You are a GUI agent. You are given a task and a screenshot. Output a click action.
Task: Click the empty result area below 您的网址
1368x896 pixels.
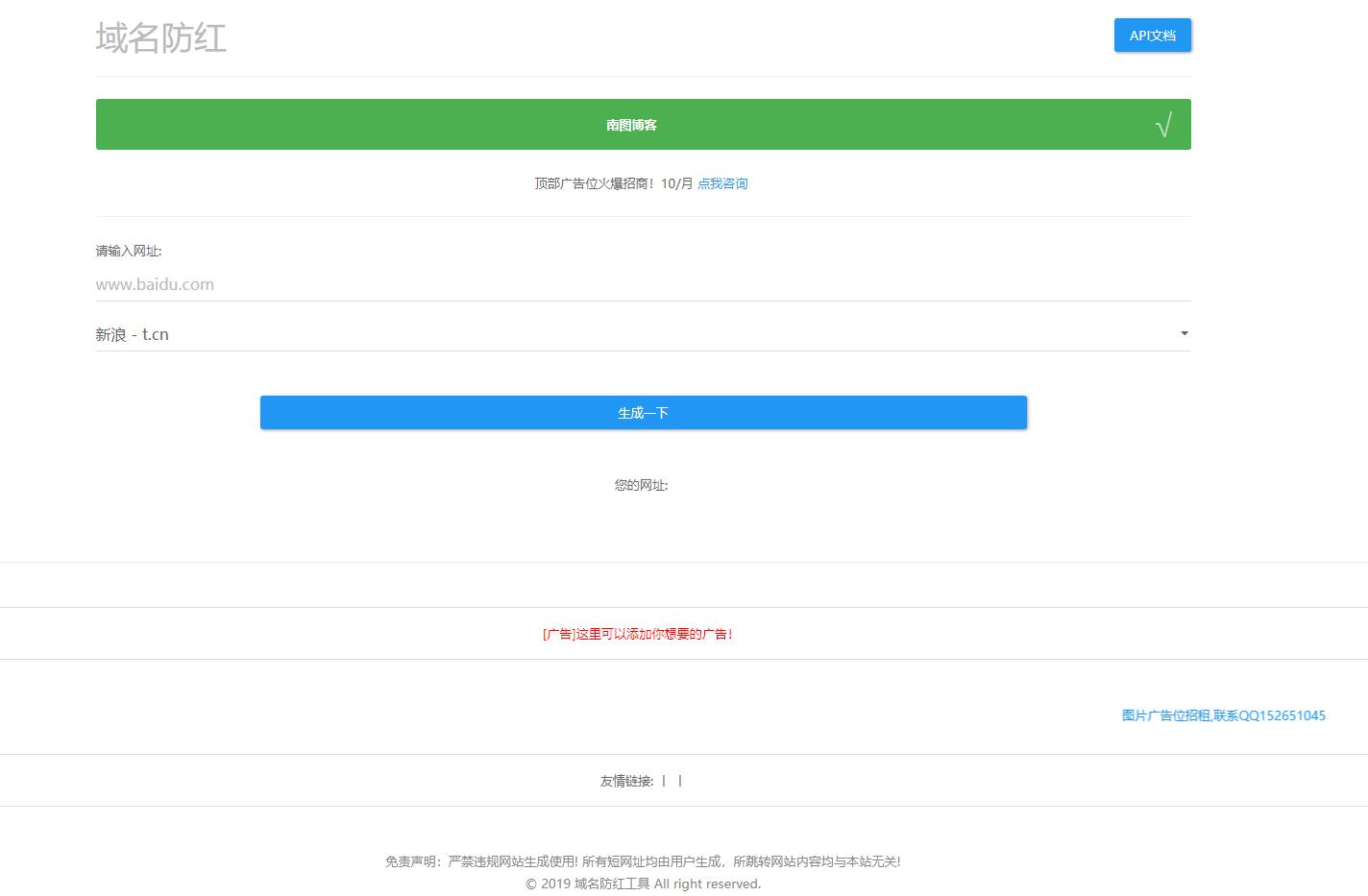pos(641,523)
